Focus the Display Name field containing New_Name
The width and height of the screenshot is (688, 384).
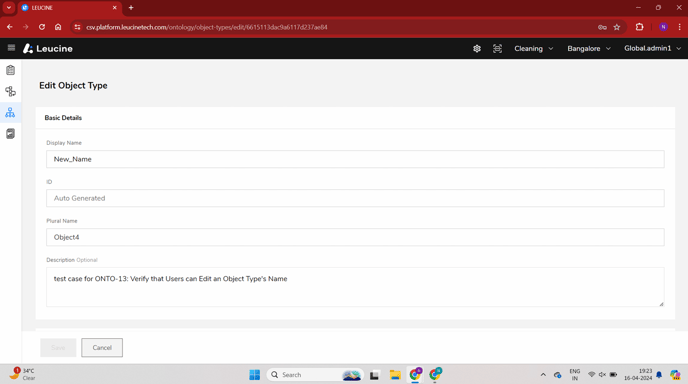(x=355, y=159)
